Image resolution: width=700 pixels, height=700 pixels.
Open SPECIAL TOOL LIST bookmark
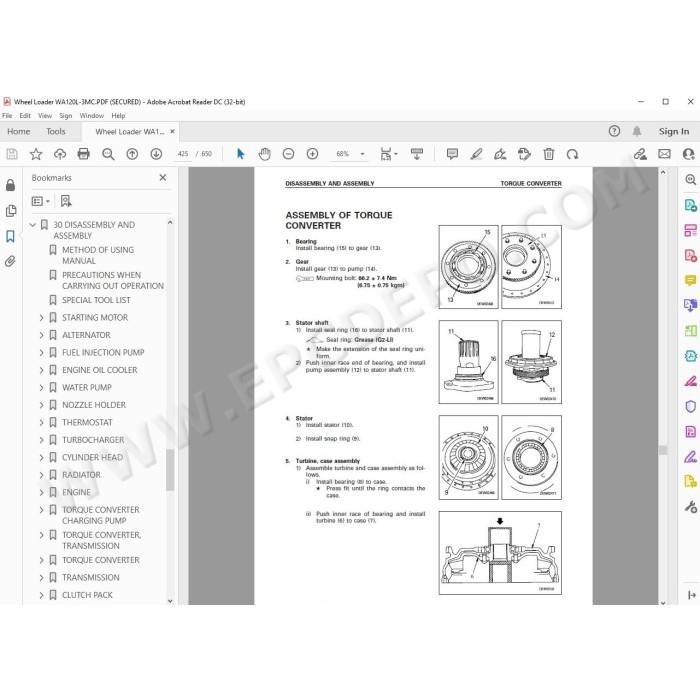pos(96,300)
